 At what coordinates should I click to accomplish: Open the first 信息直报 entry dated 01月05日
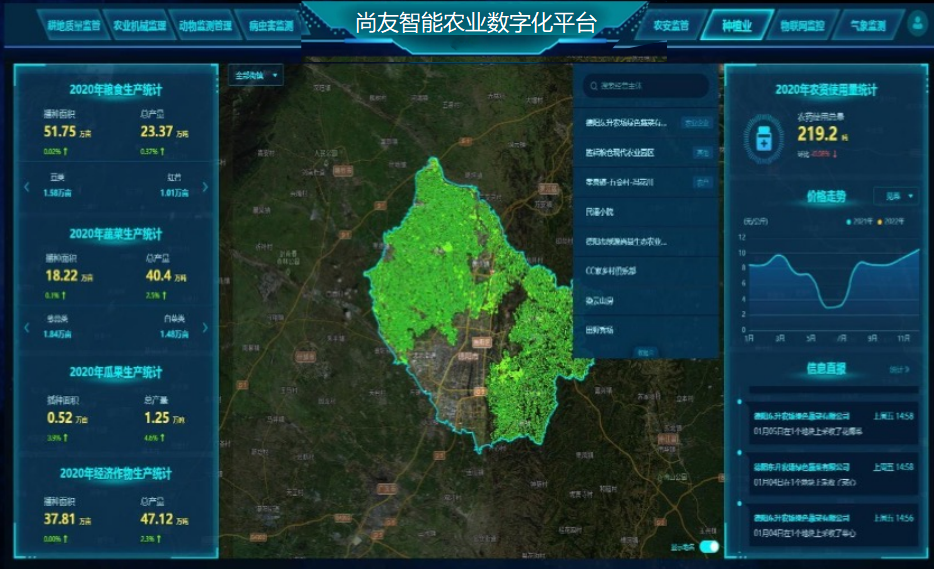(833, 423)
